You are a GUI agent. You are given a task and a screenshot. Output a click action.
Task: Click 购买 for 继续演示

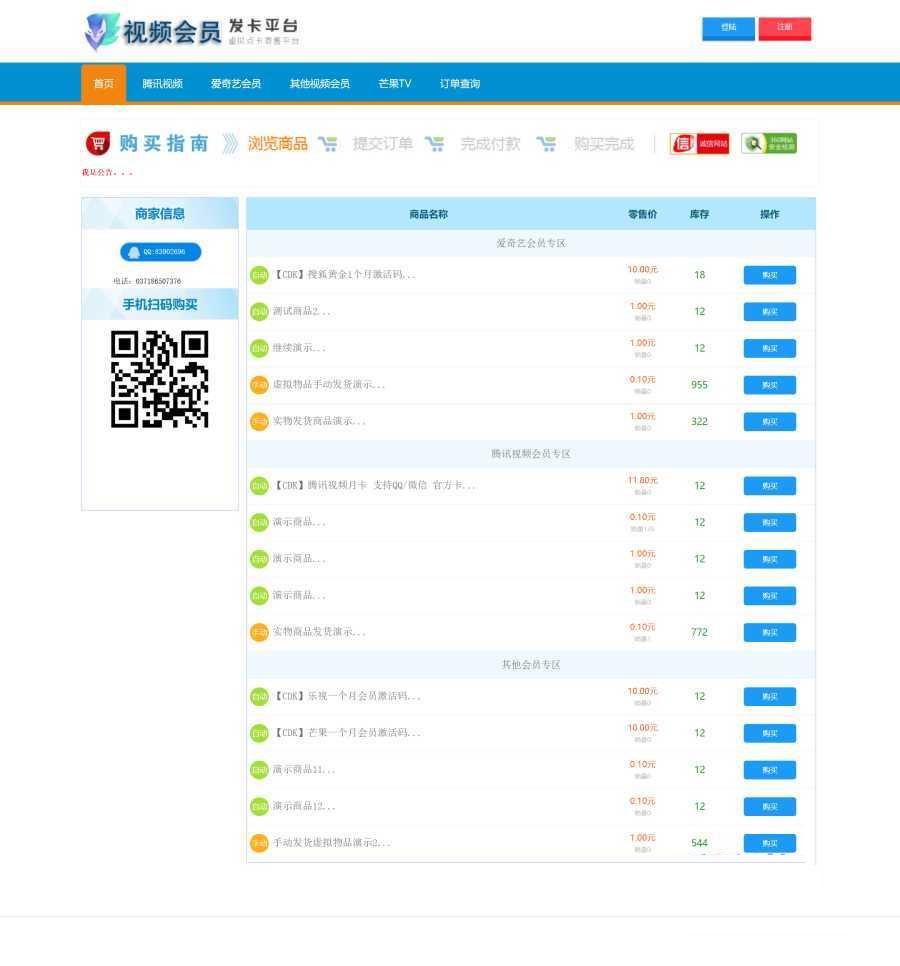(x=769, y=348)
